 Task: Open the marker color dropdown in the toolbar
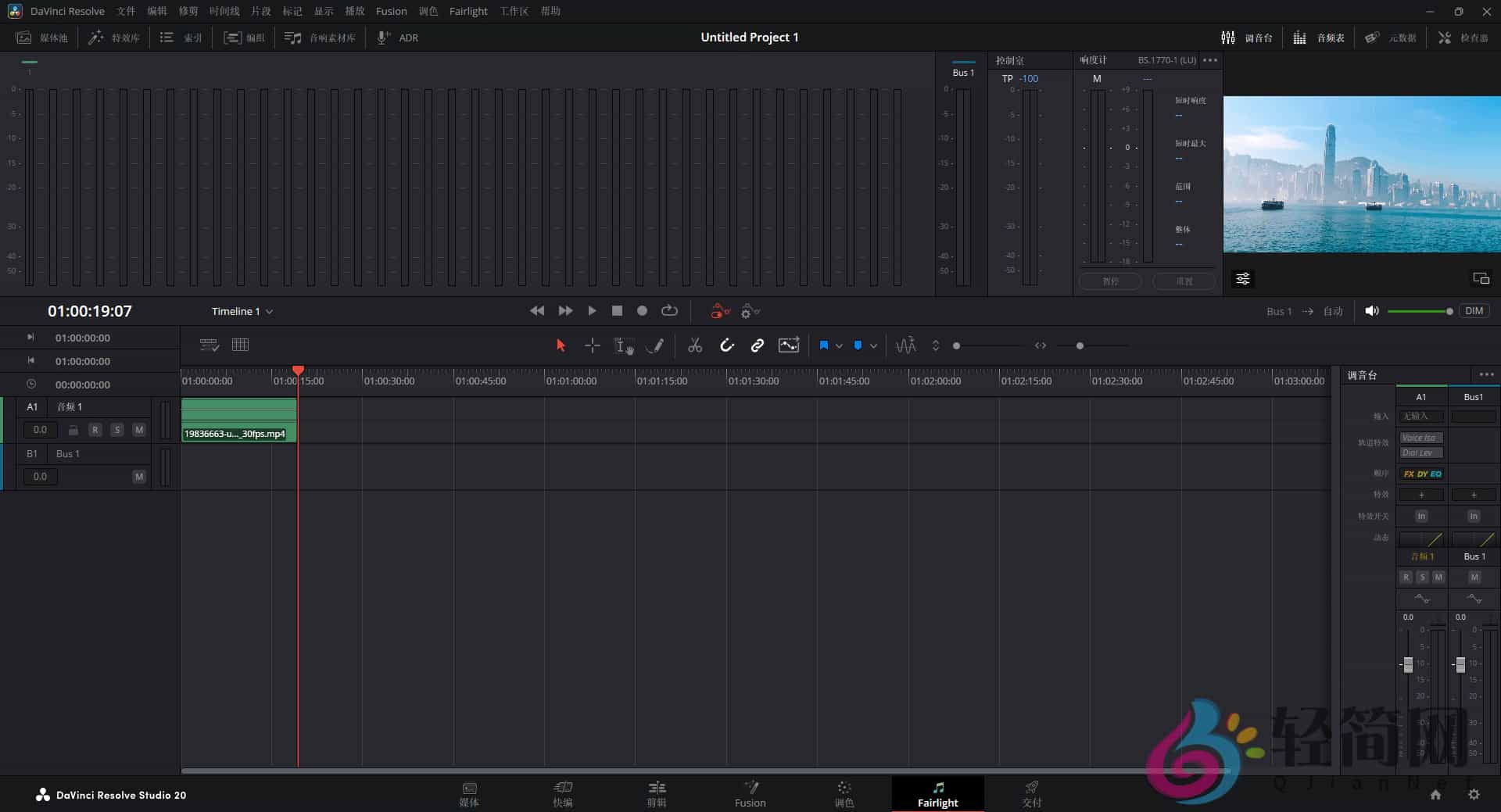coord(873,345)
